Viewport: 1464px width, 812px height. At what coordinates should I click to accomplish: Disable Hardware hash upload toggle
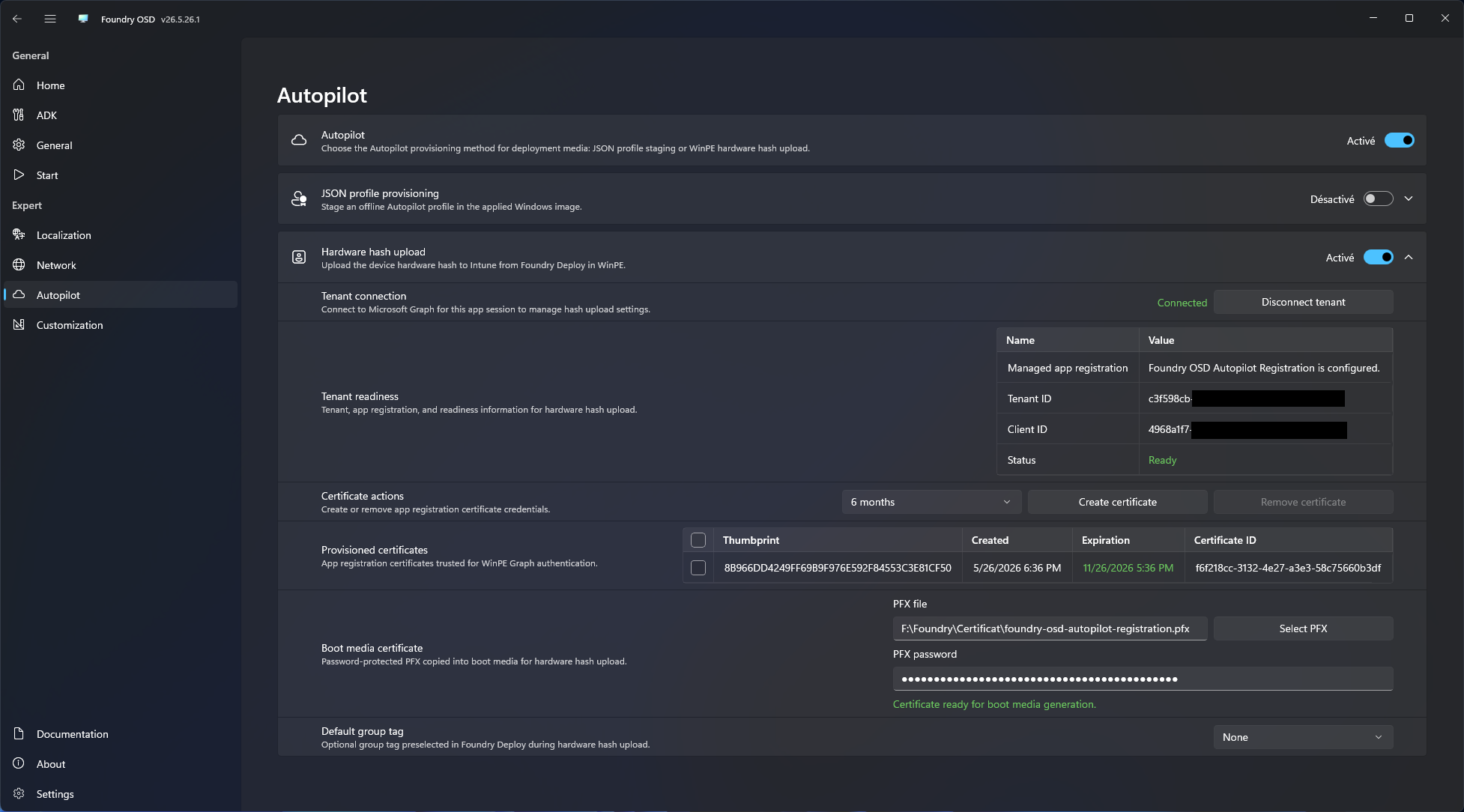(1378, 258)
